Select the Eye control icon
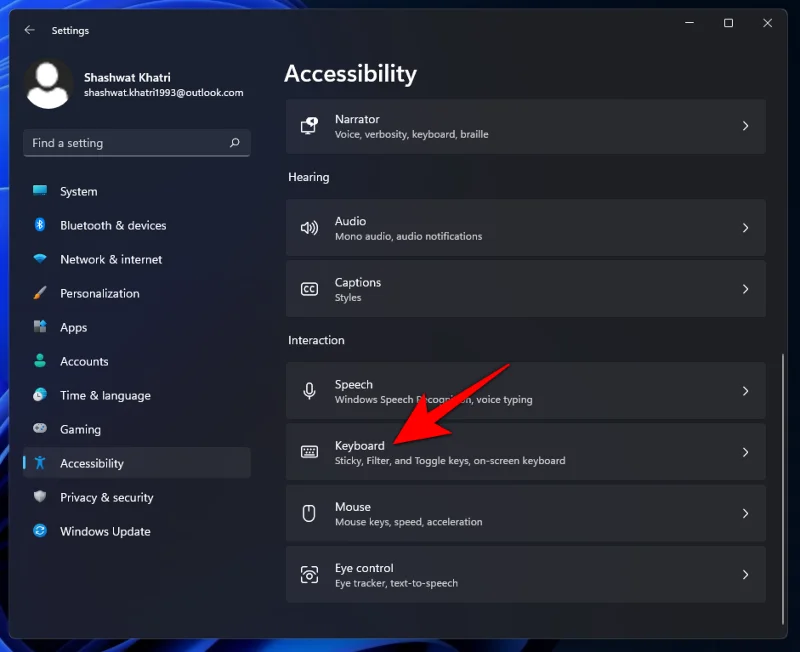The height and width of the screenshot is (652, 800). [311, 575]
